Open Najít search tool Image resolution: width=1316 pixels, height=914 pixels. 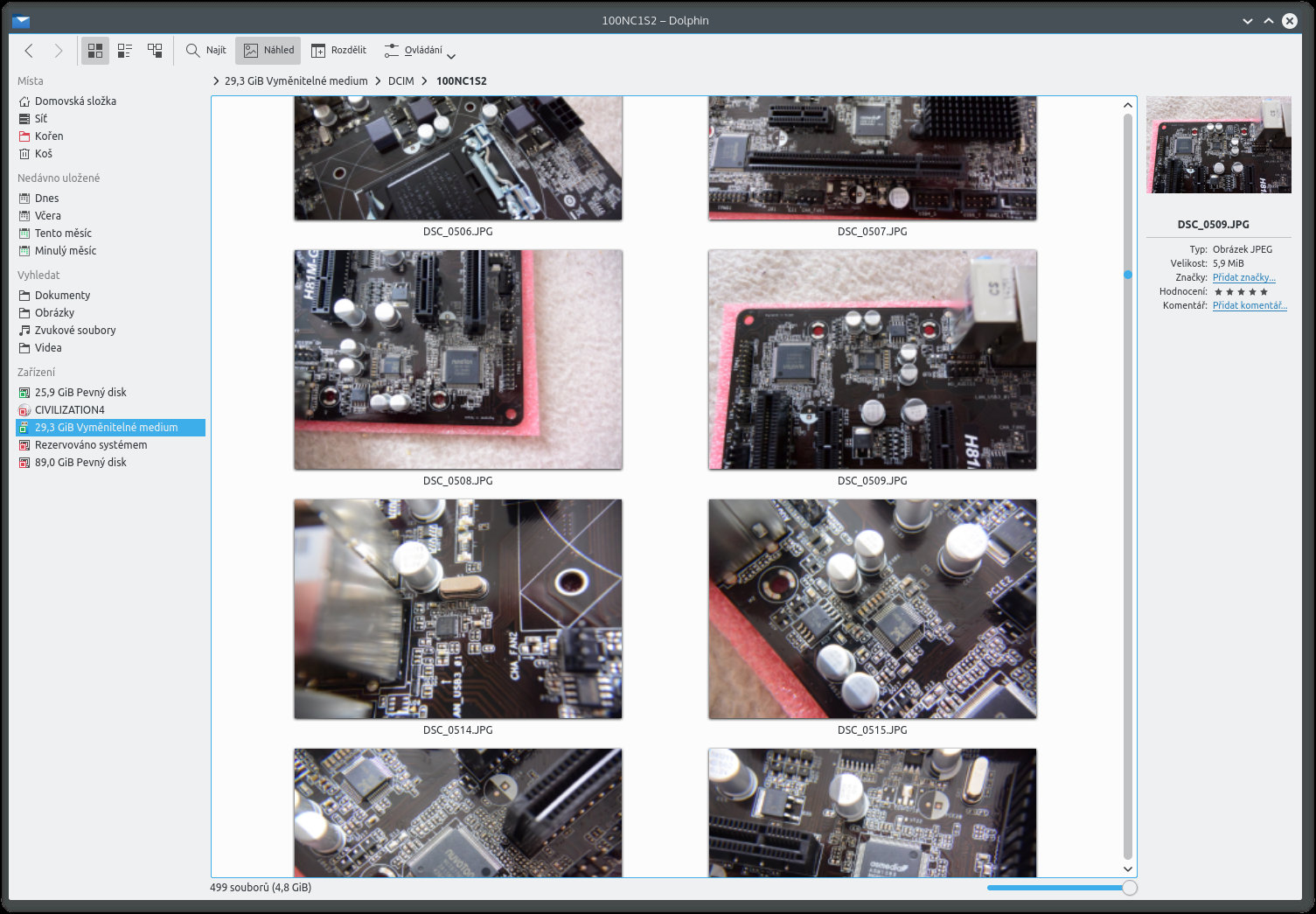tap(206, 51)
